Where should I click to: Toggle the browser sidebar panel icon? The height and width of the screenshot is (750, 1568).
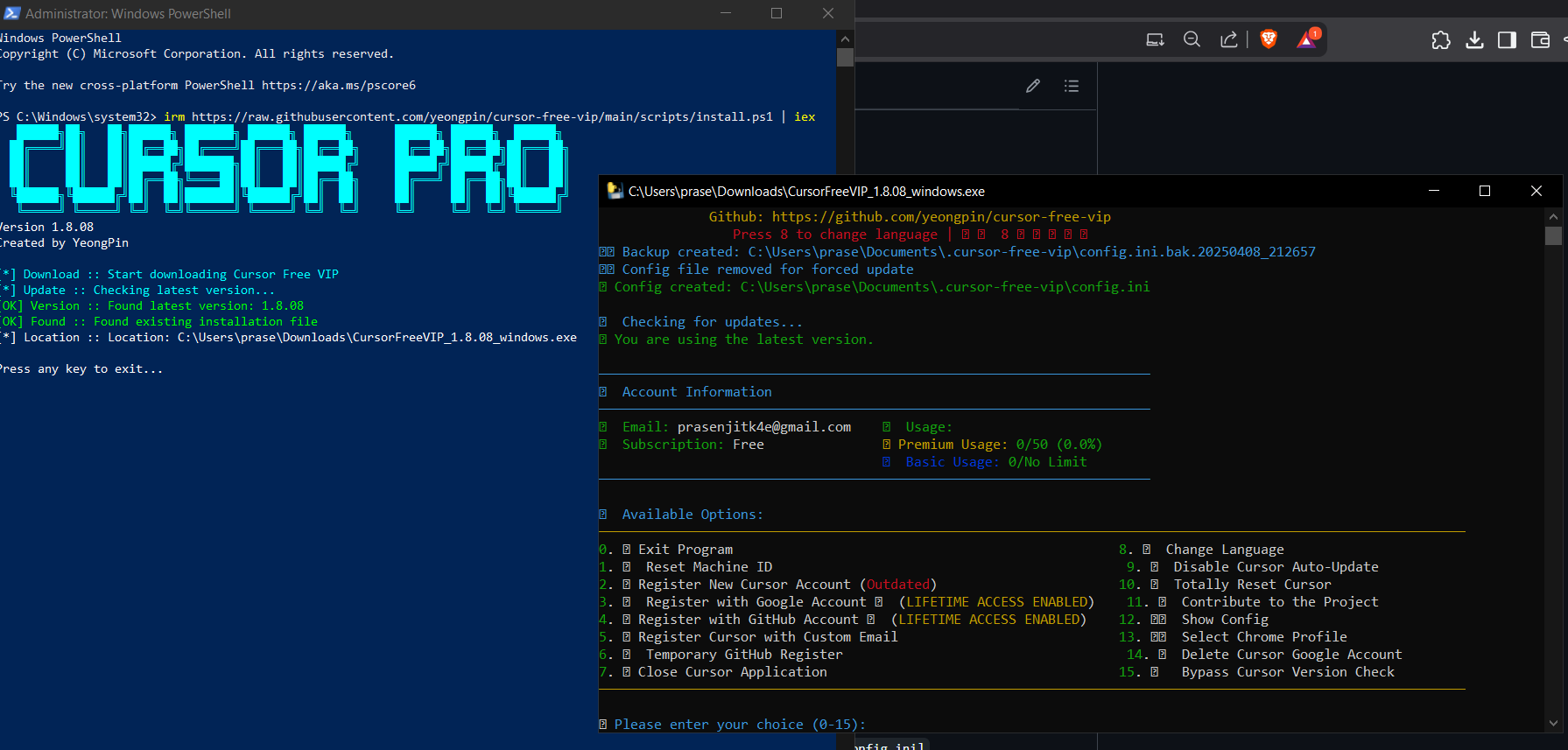pos(1507,39)
